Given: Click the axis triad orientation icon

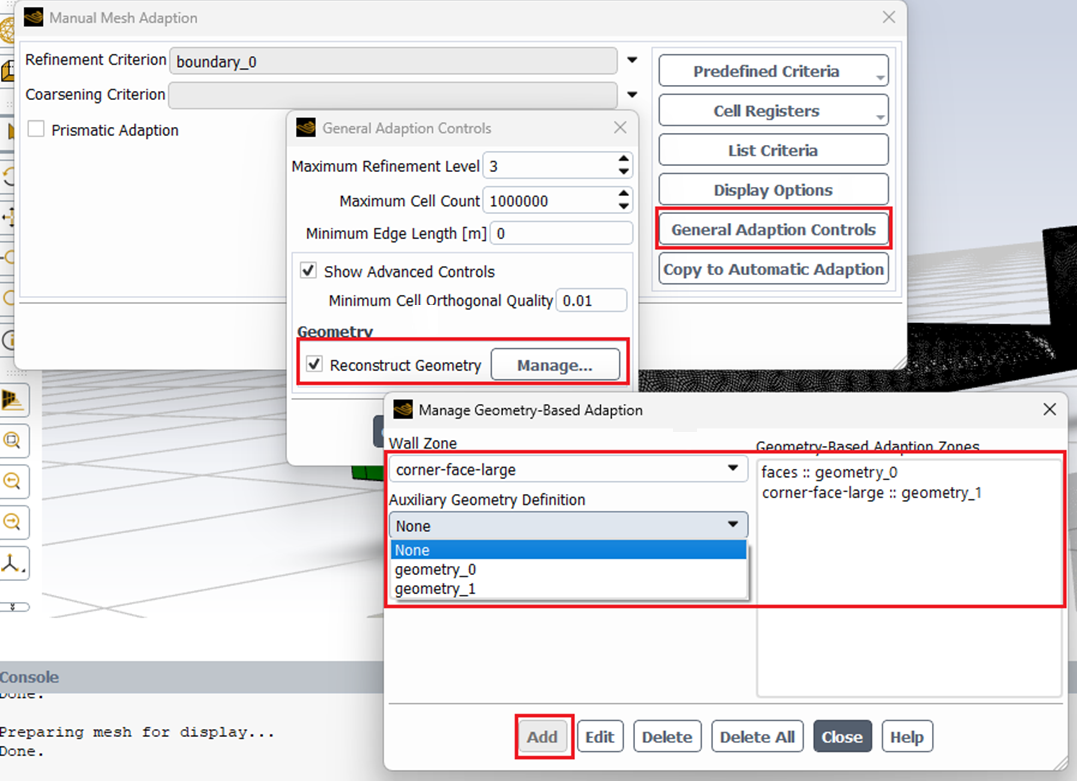Looking at the screenshot, I should 13,563.
